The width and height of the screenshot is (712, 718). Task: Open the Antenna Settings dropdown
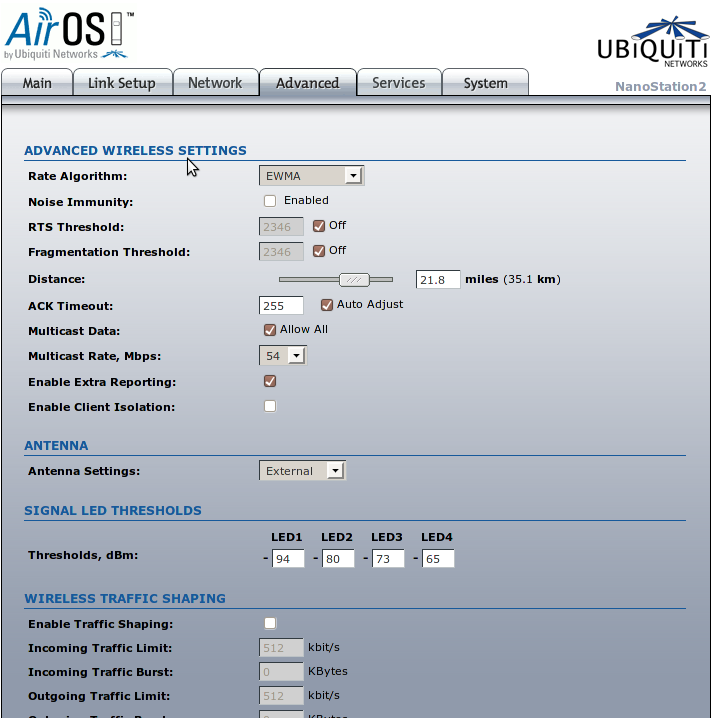pos(302,471)
